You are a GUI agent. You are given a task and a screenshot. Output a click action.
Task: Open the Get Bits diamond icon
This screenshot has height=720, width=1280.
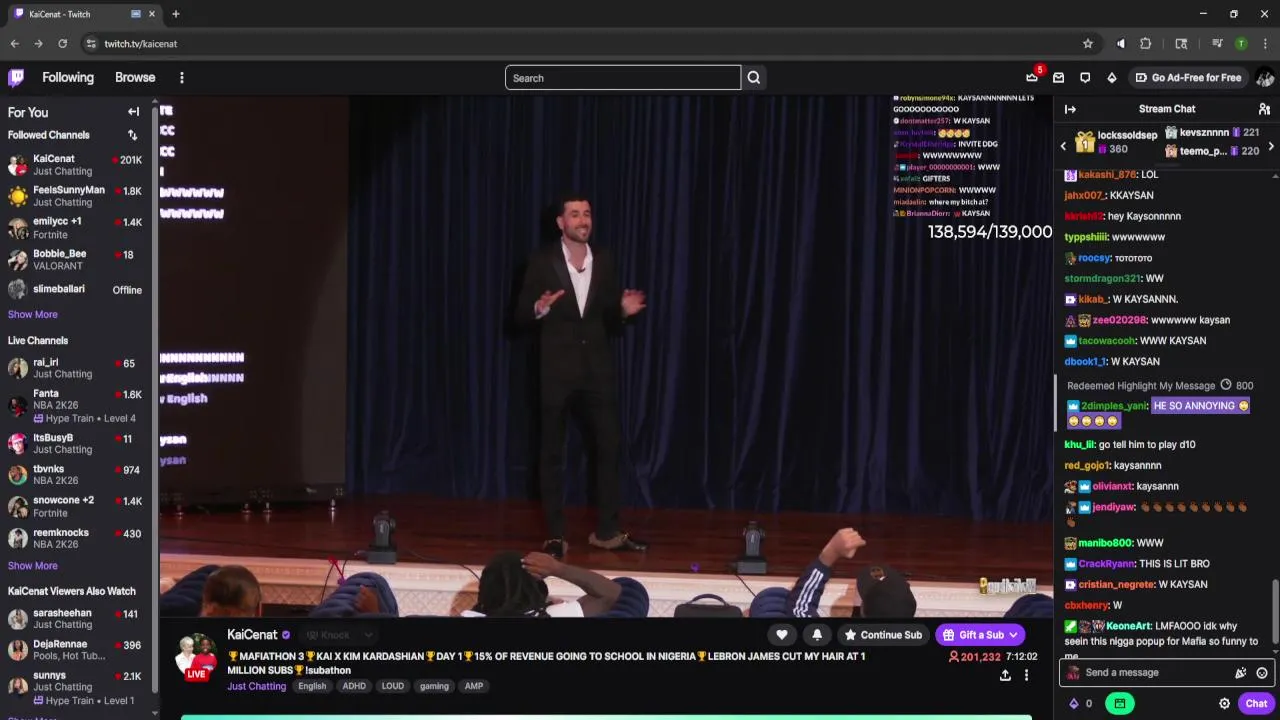pyautogui.click(x=1111, y=77)
